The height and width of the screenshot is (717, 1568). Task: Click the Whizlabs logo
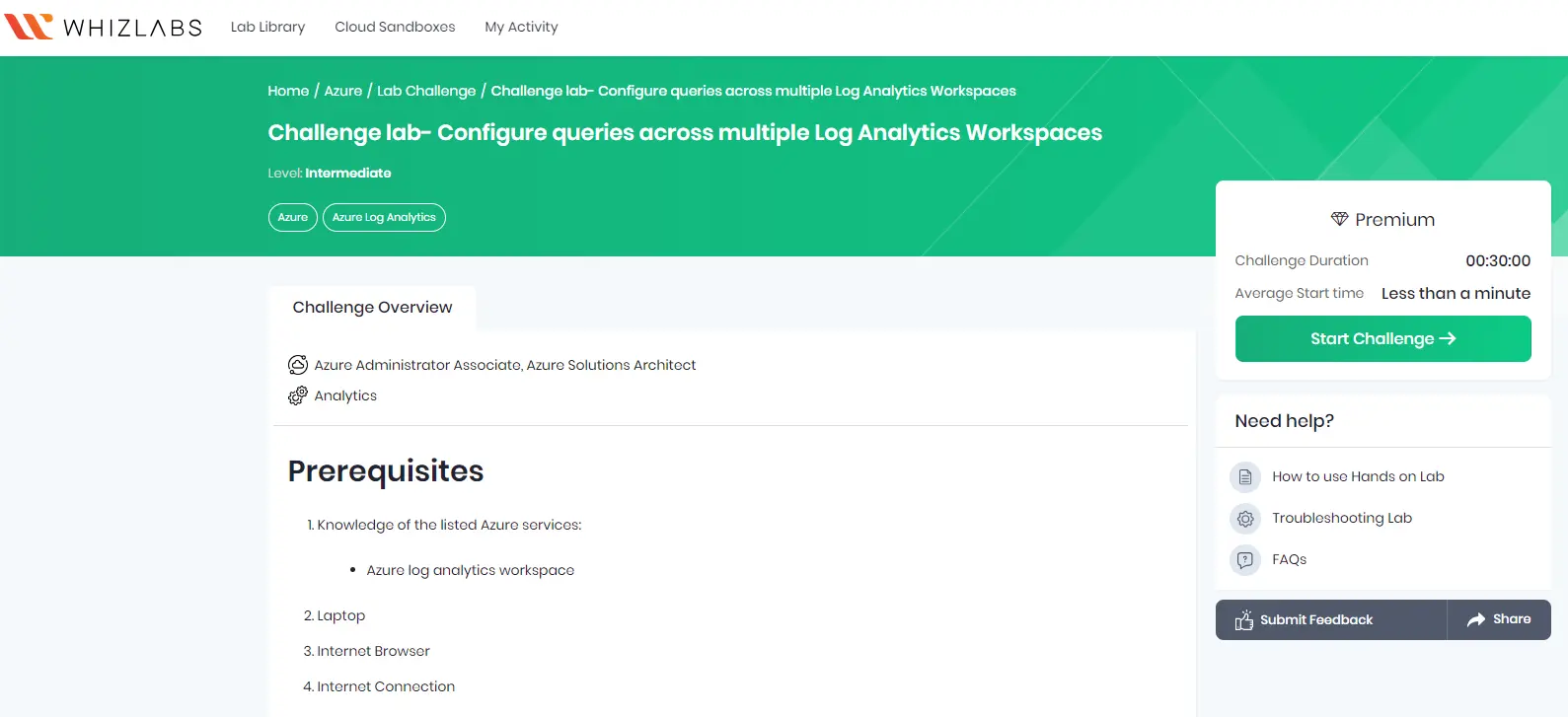tap(103, 27)
